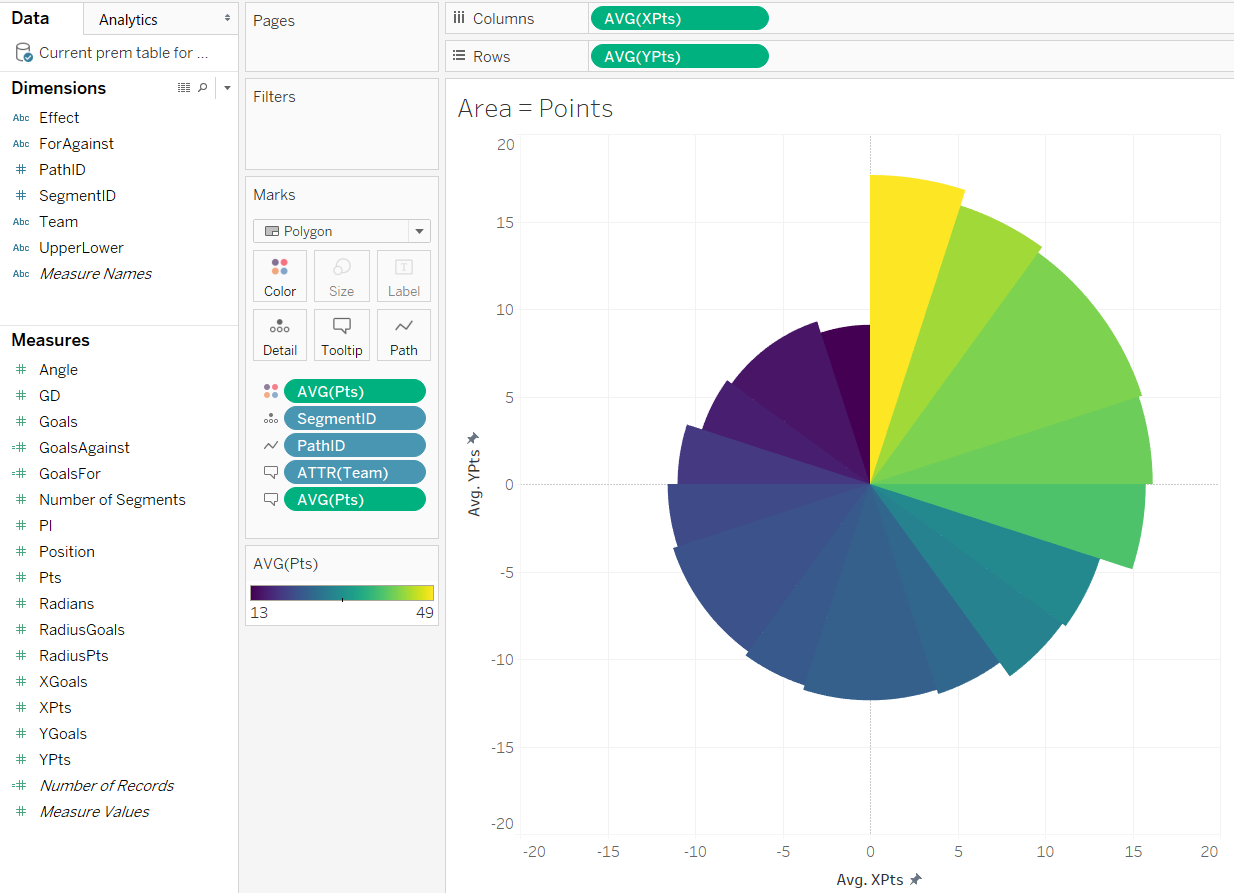The width and height of the screenshot is (1234, 894).
Task: Click the AVG(YPts) pill on Rows
Action: 680,56
